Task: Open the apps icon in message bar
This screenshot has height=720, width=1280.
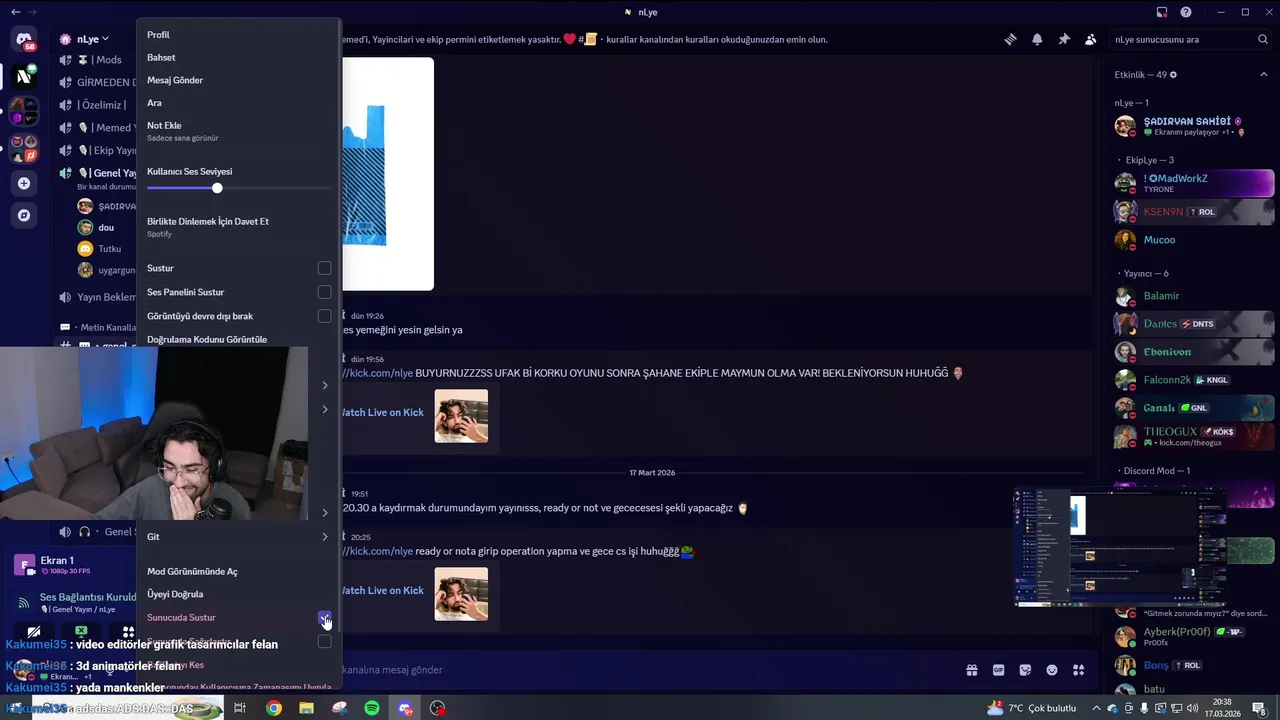Action: pos(1078,670)
